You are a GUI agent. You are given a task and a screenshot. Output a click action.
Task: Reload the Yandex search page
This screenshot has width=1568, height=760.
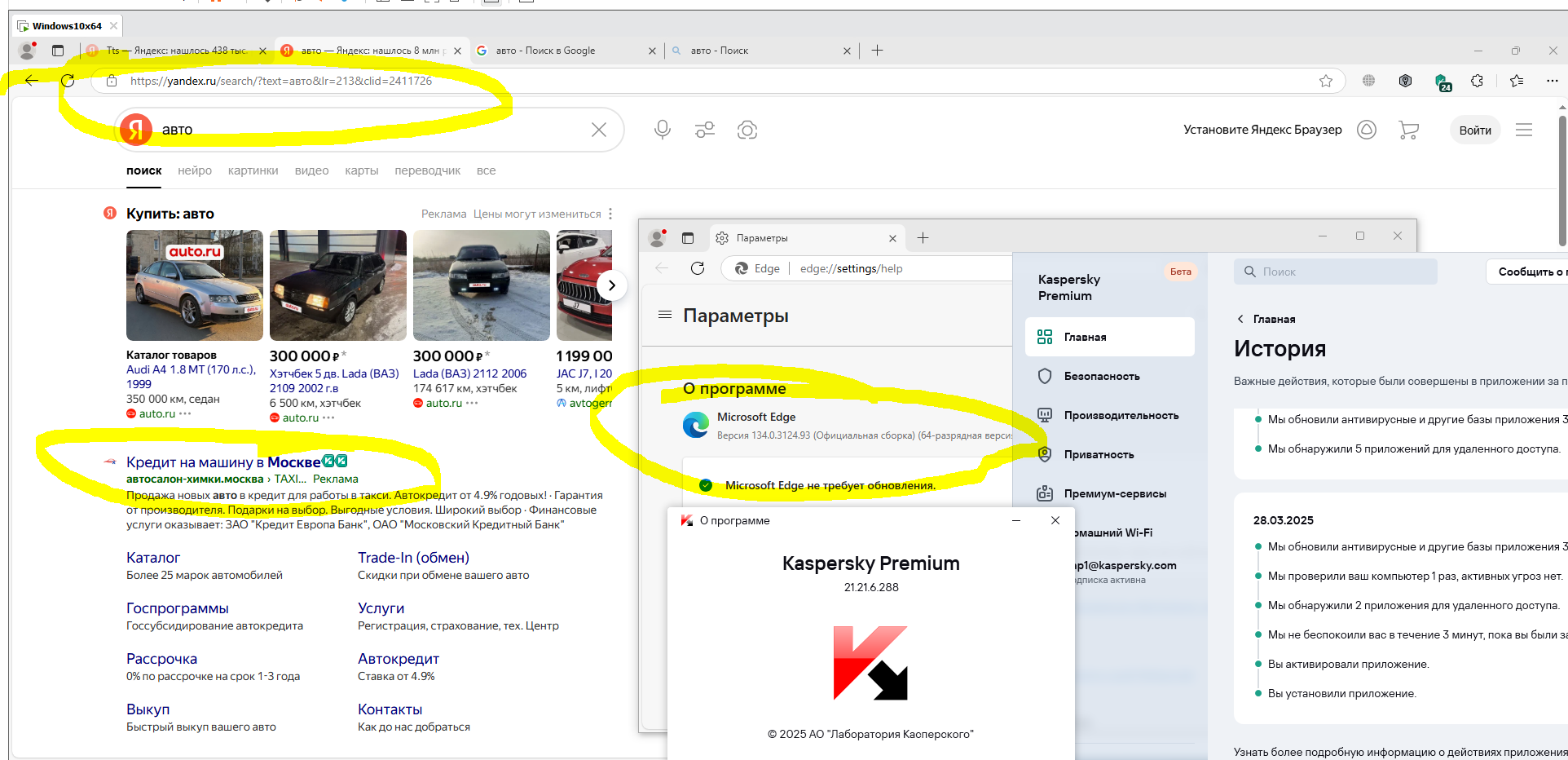(68, 81)
